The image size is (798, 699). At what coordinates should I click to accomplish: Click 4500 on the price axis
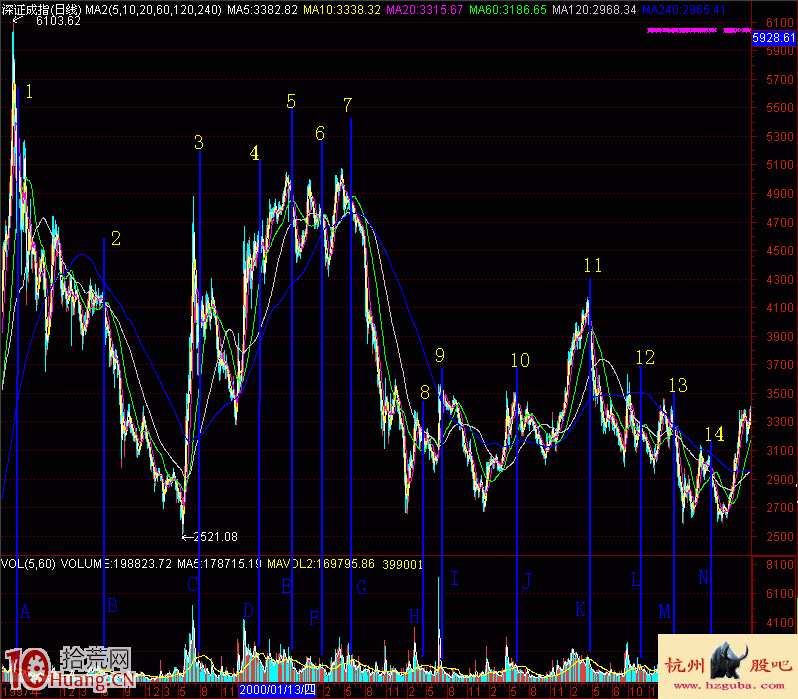coord(780,250)
